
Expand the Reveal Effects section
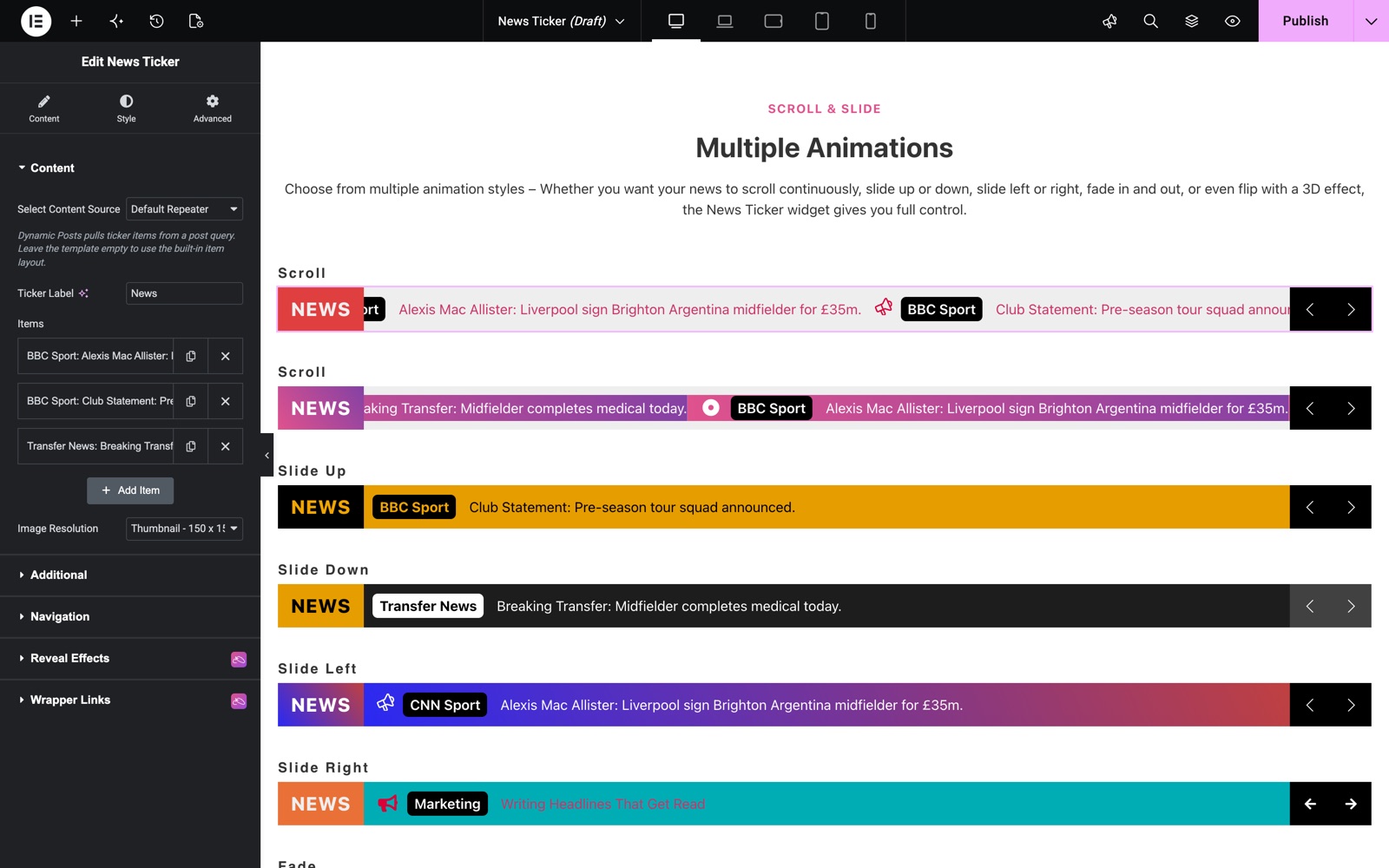(130, 658)
